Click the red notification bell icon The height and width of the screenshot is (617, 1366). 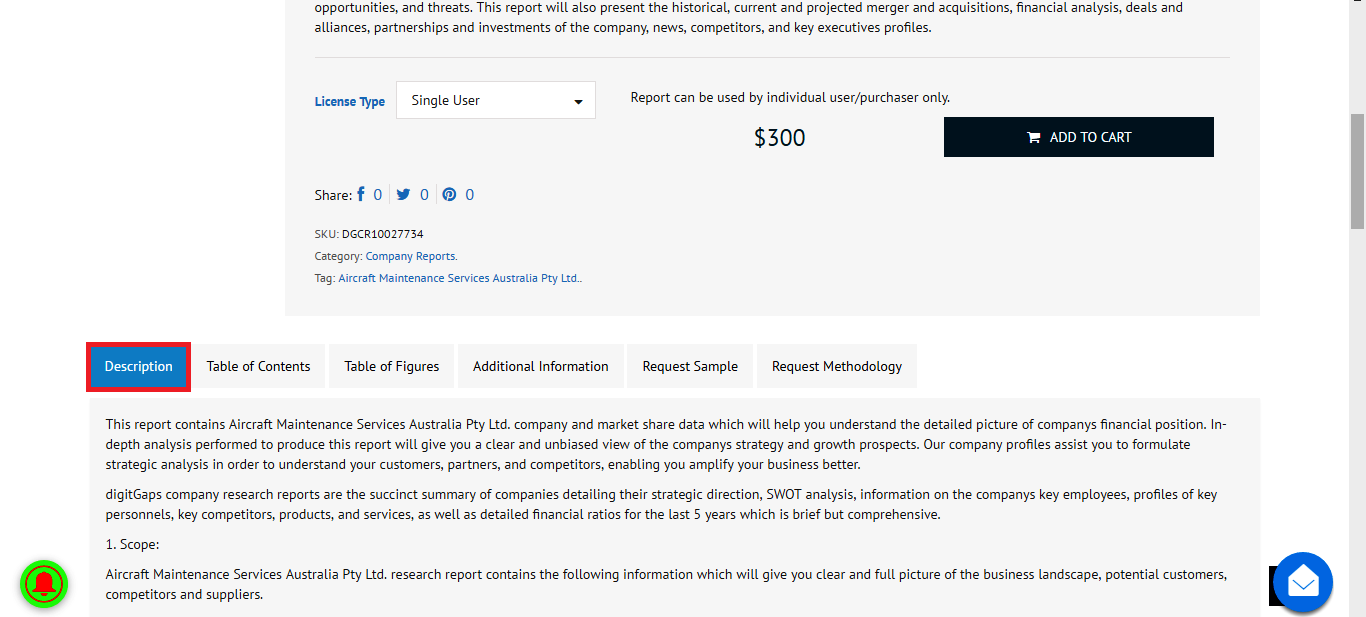click(x=43, y=584)
